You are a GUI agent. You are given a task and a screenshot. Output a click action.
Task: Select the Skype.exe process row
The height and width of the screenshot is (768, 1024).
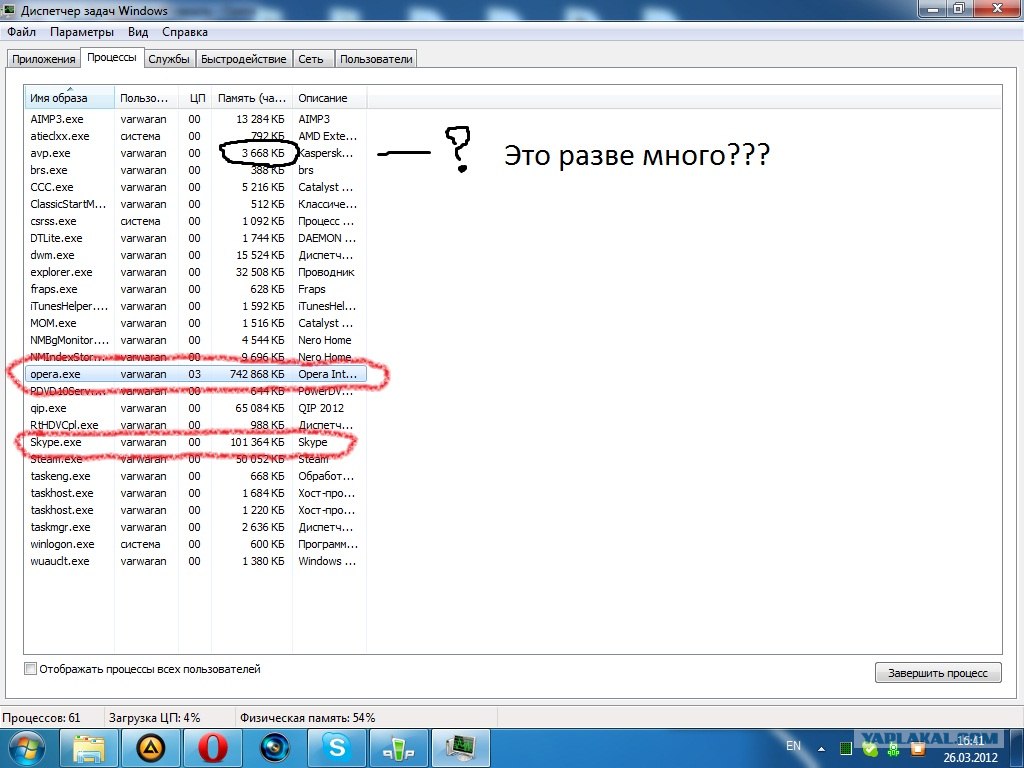tap(195, 442)
